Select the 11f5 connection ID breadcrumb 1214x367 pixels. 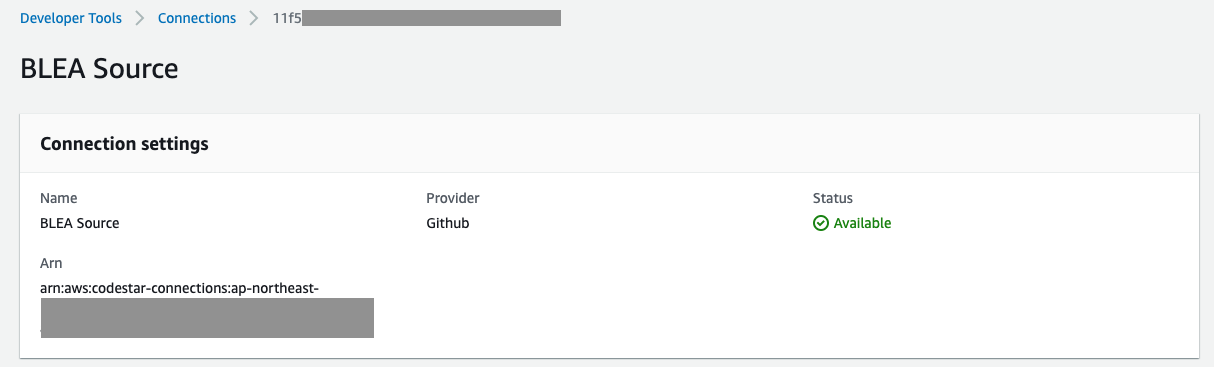point(287,18)
